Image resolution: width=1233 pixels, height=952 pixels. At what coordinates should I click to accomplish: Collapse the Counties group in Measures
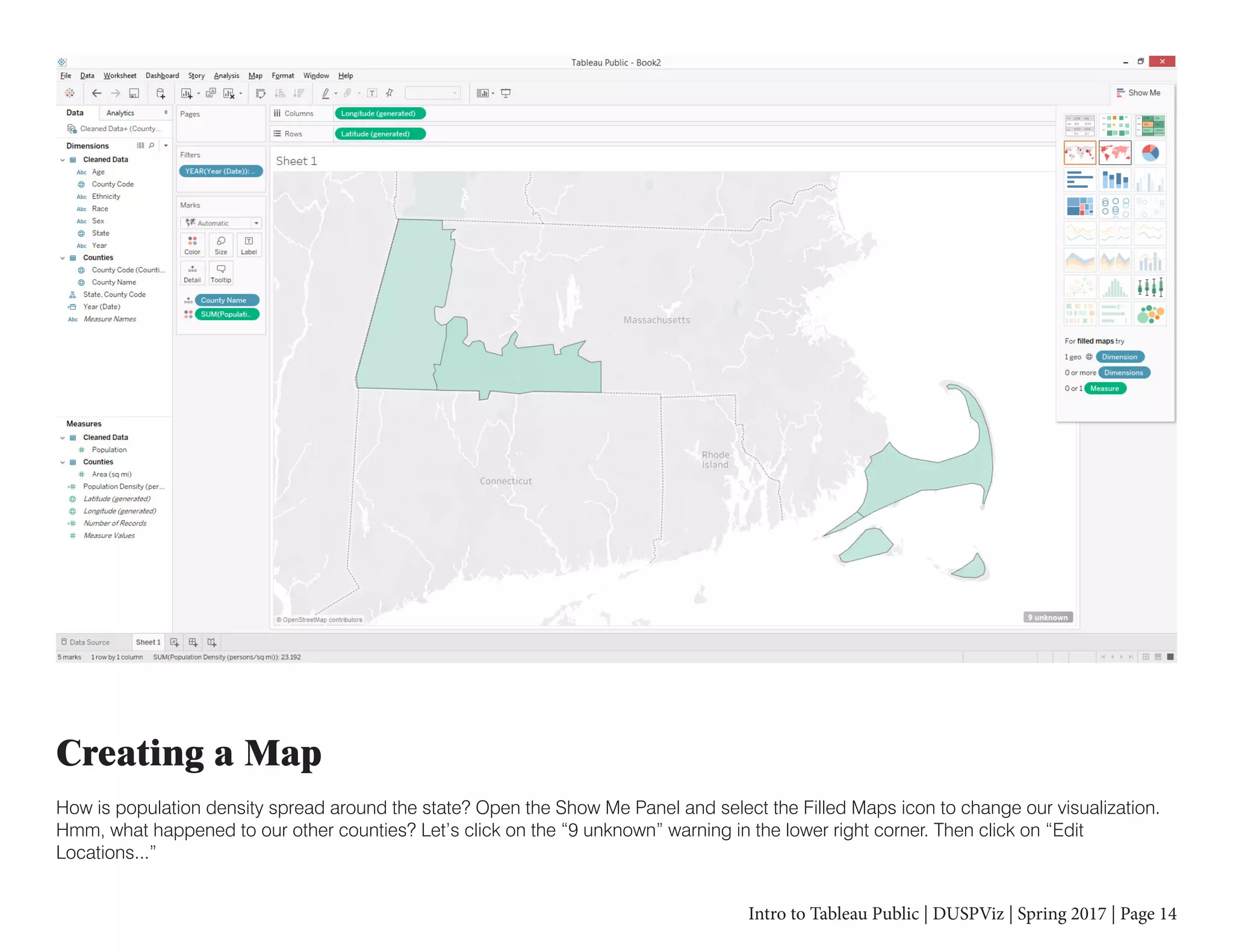(x=63, y=463)
